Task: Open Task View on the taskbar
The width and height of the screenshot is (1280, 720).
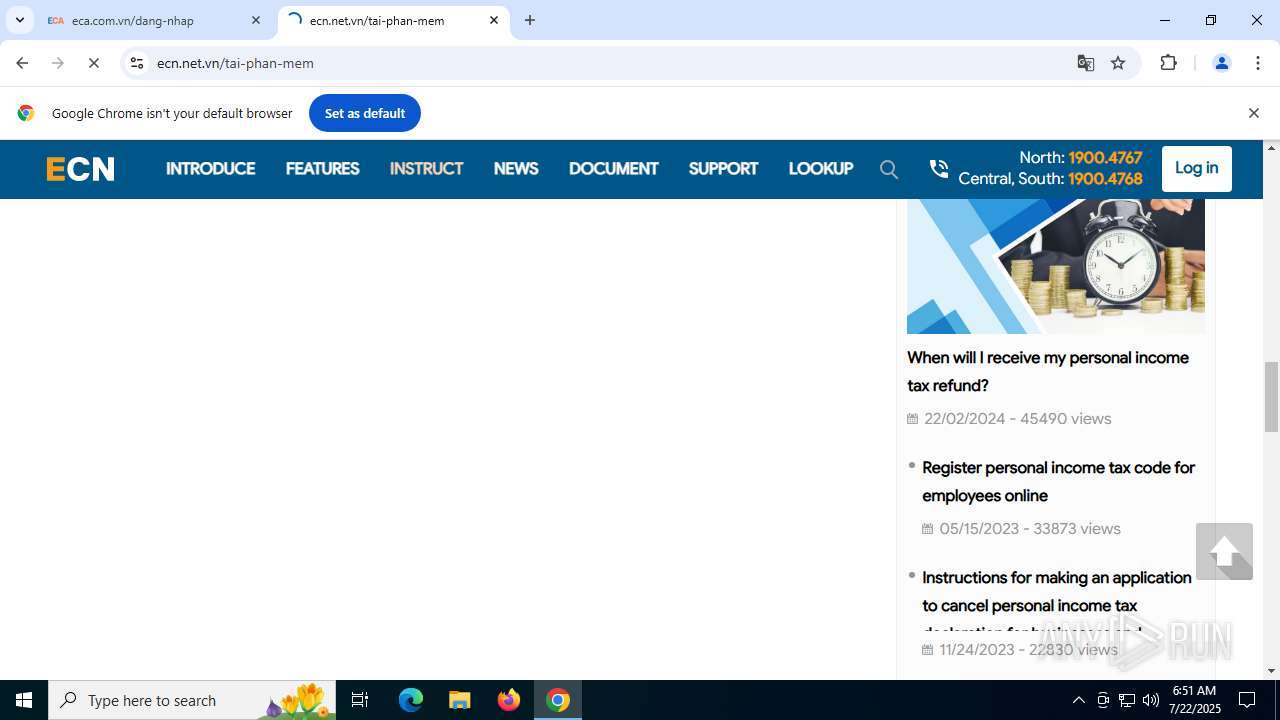Action: [x=360, y=700]
